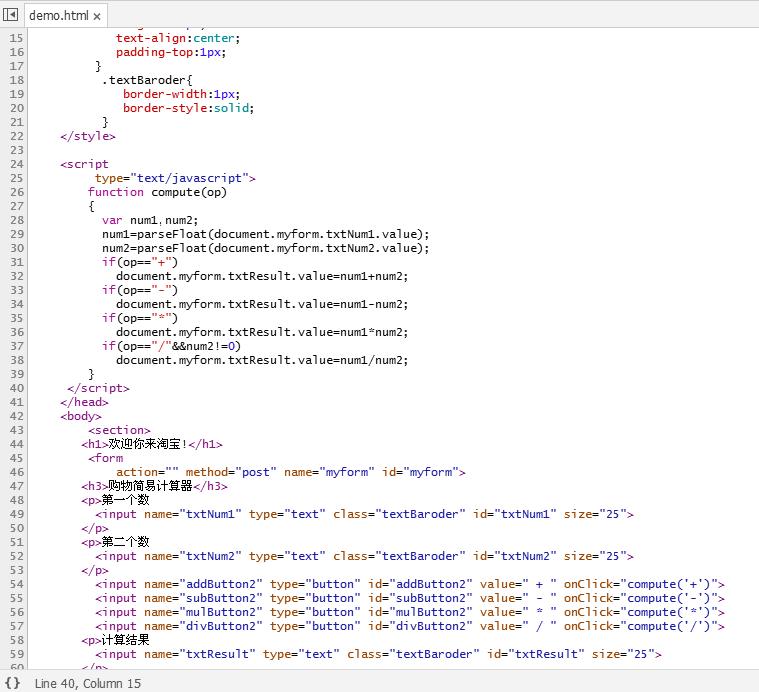Click the if(op=="+") line
Screen dimensions: 759x692
pyautogui.click(x=140, y=262)
